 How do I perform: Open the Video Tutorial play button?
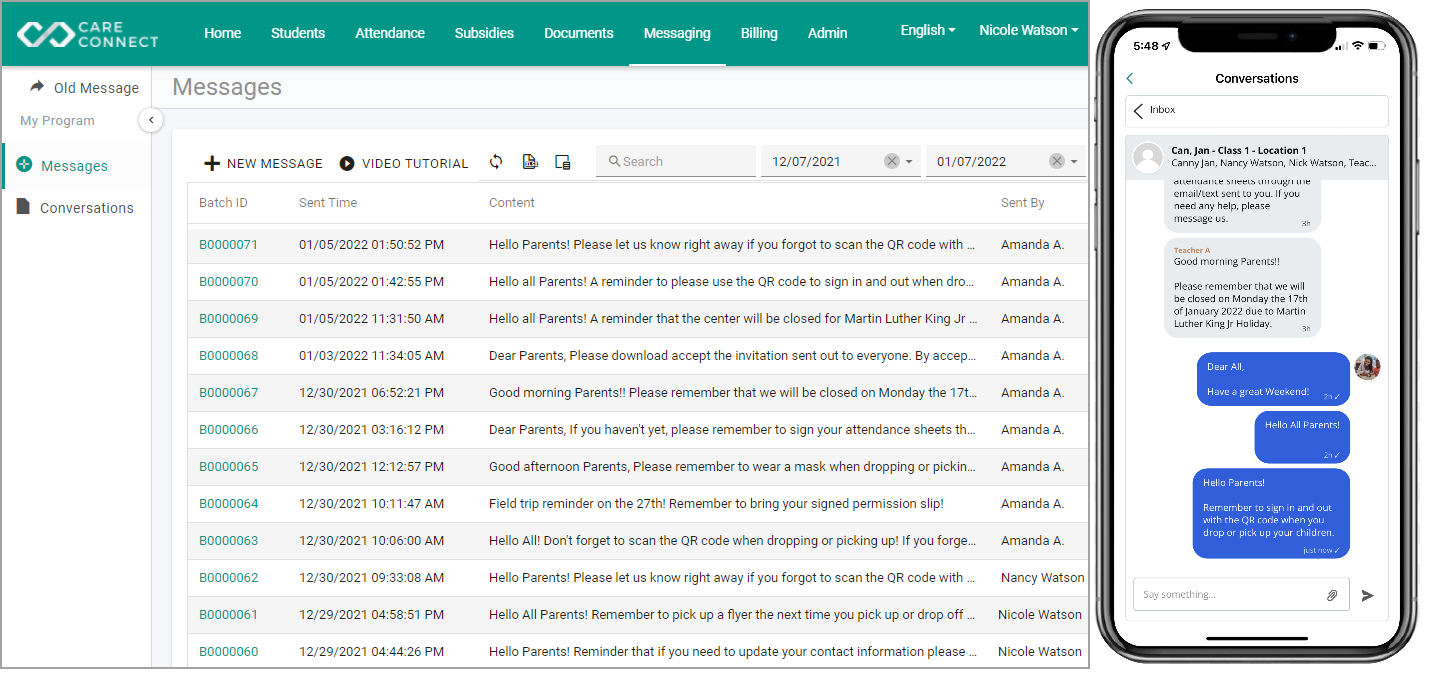[347, 163]
